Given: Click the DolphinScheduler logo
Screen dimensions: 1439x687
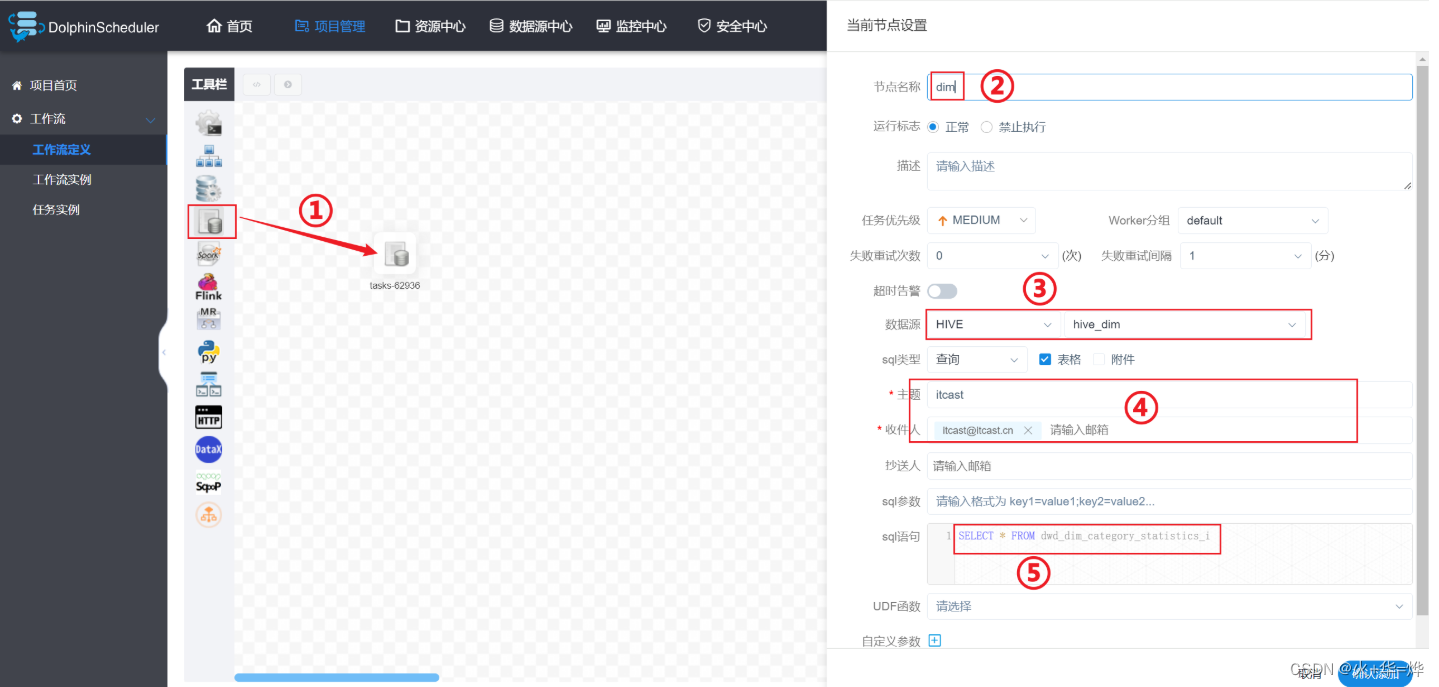Looking at the screenshot, I should pyautogui.click(x=84, y=27).
